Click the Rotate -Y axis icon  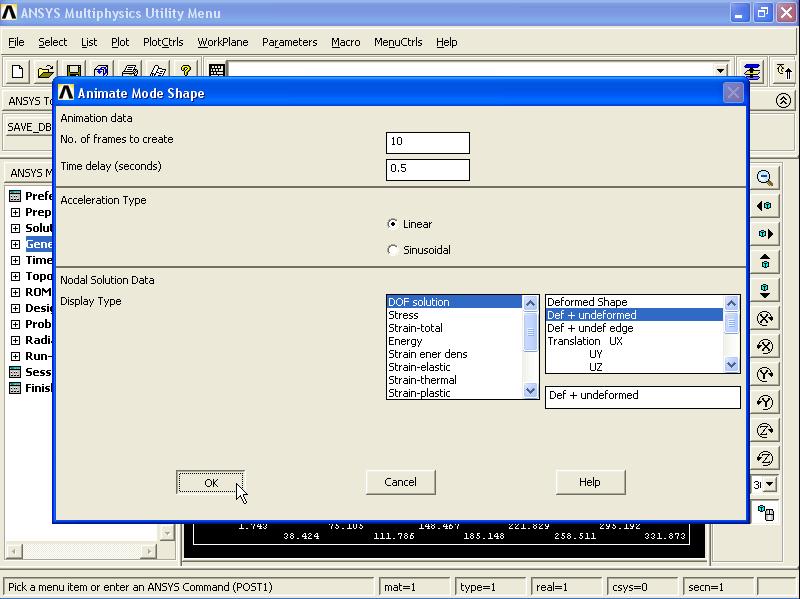[764, 403]
